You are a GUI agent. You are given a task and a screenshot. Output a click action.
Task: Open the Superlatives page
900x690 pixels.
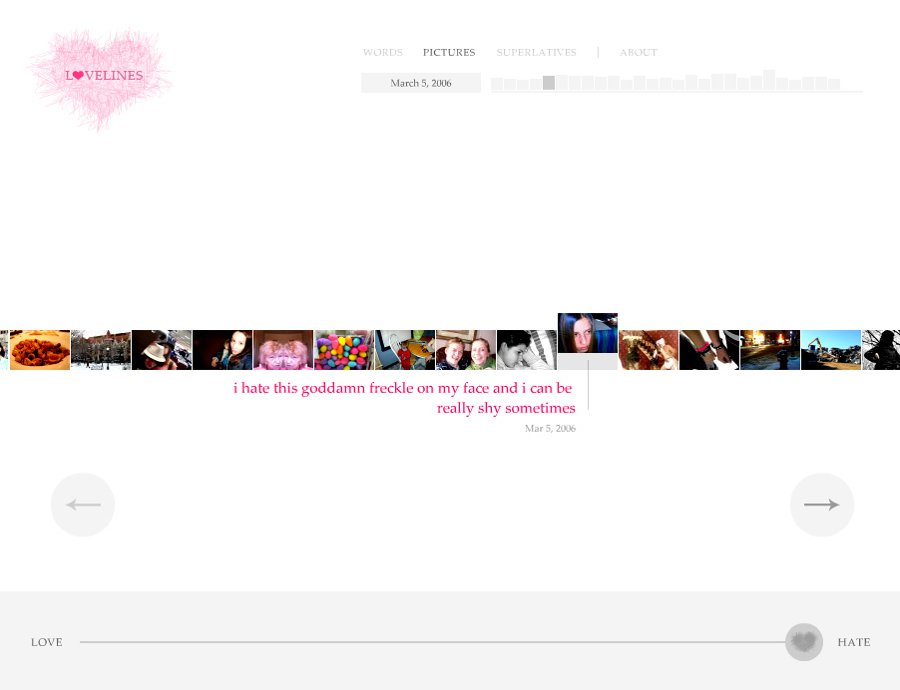(536, 52)
